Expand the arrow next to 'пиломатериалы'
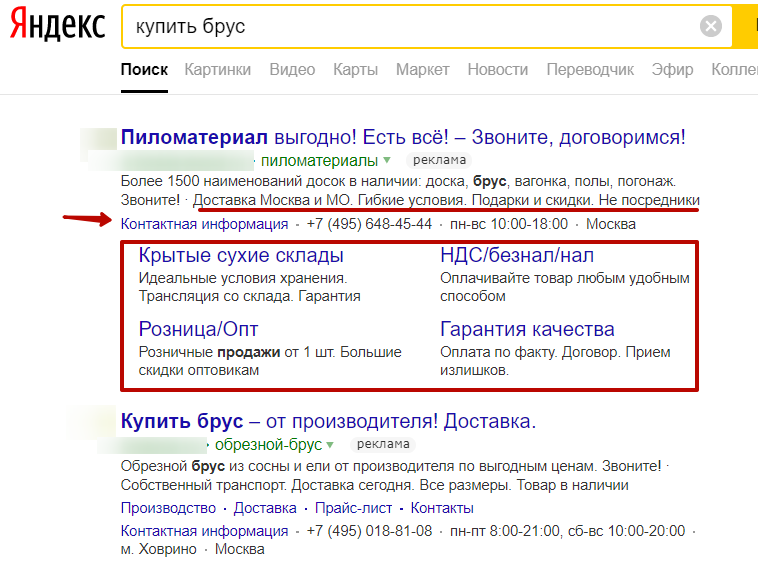The height and width of the screenshot is (575, 758). point(387,160)
